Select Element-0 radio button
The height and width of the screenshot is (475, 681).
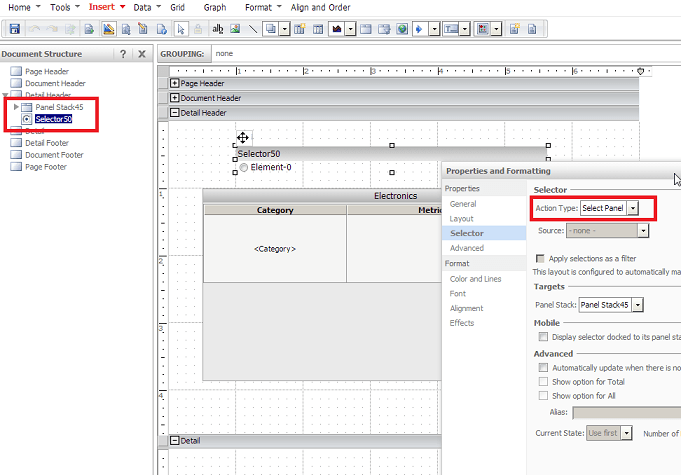click(244, 168)
